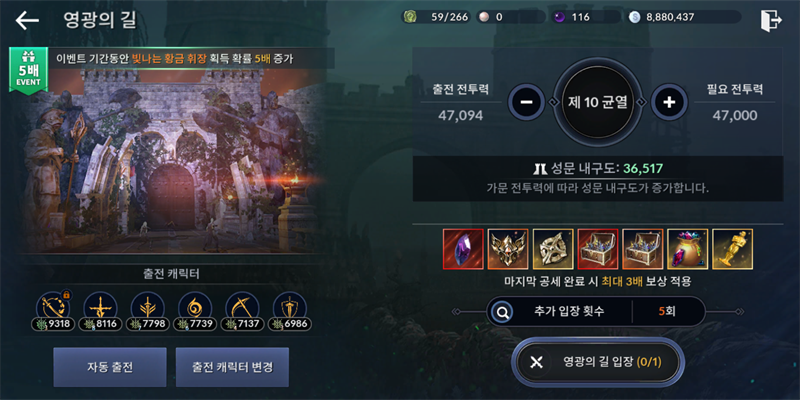Select the character with 9318 power
This screenshot has height=400, width=800.
click(x=54, y=311)
